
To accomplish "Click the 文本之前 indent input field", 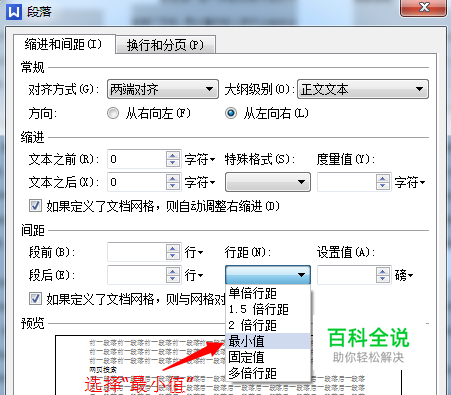I will point(136,159).
